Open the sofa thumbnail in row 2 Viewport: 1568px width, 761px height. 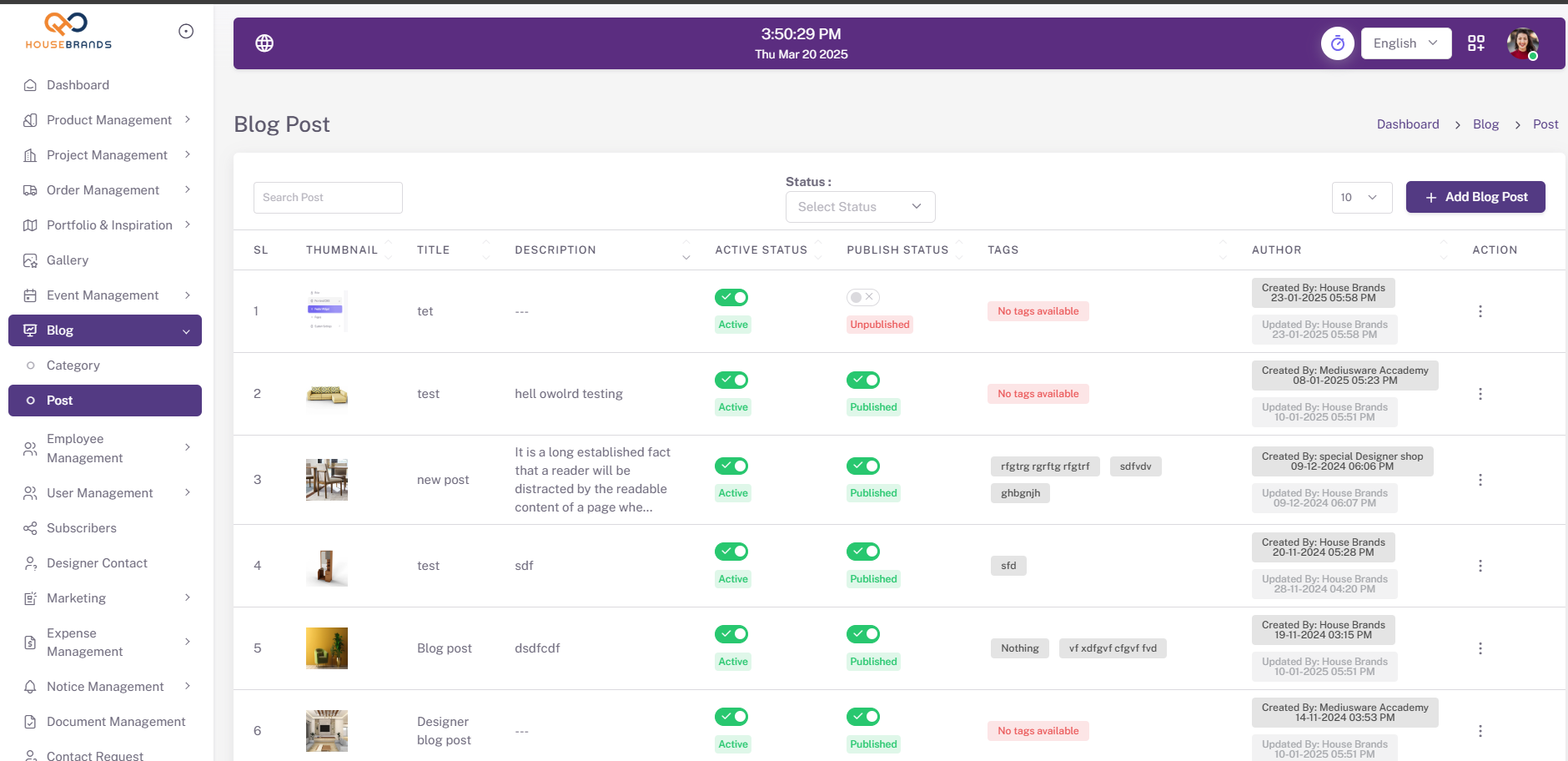327,394
